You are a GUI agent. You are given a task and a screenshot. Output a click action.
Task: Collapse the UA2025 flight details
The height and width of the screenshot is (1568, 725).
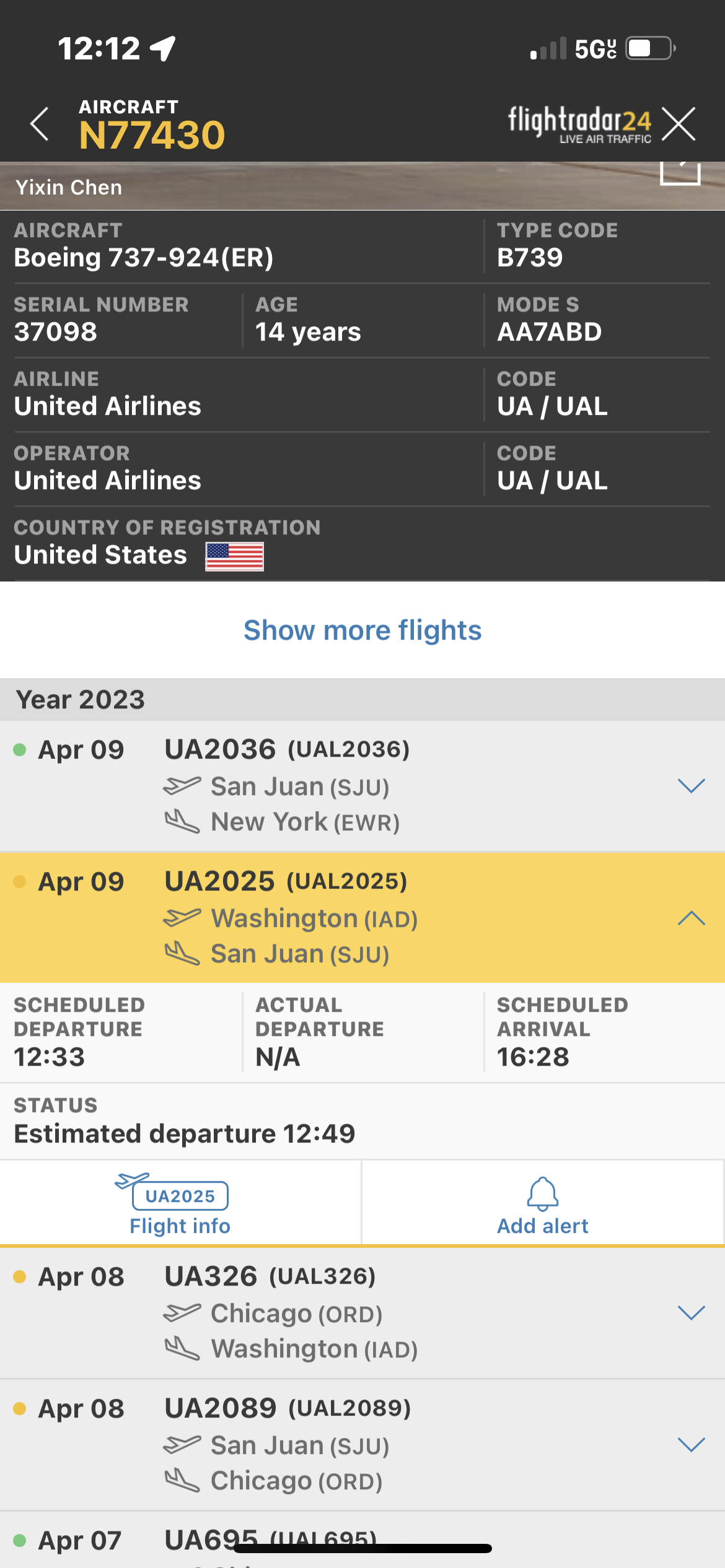691,918
